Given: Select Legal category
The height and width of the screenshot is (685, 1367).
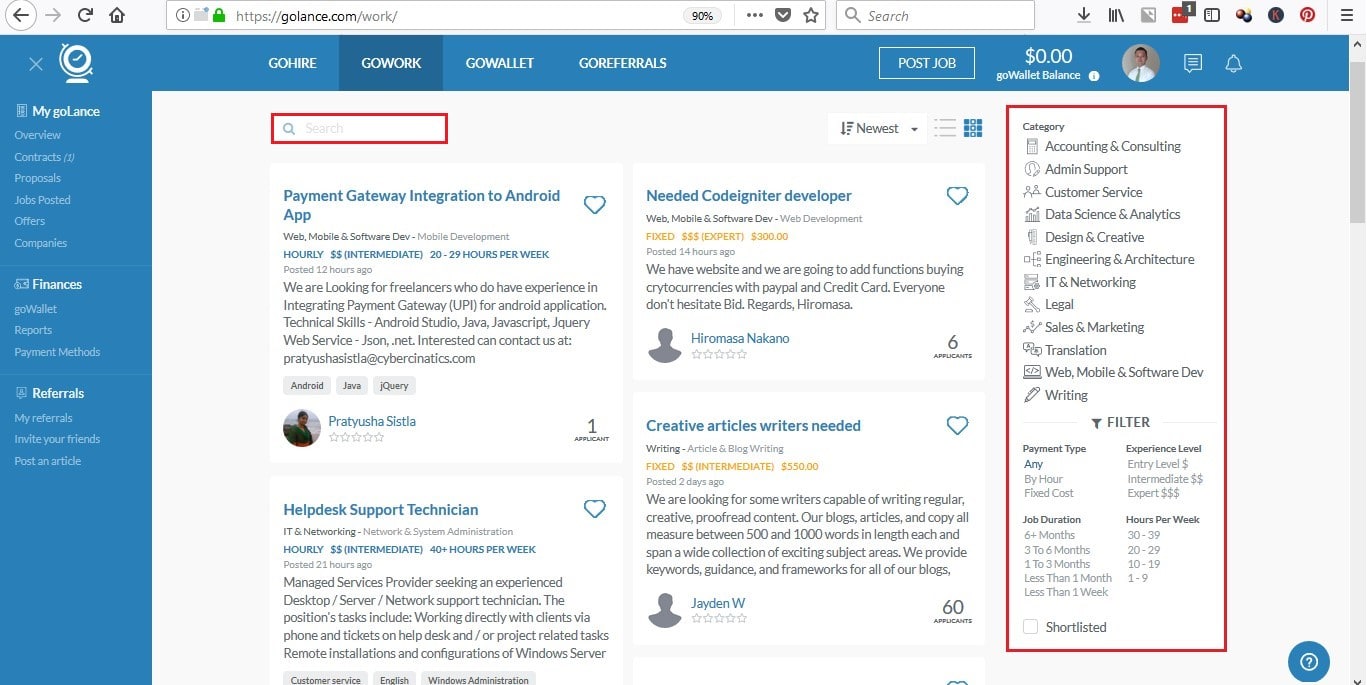Looking at the screenshot, I should [1059, 304].
